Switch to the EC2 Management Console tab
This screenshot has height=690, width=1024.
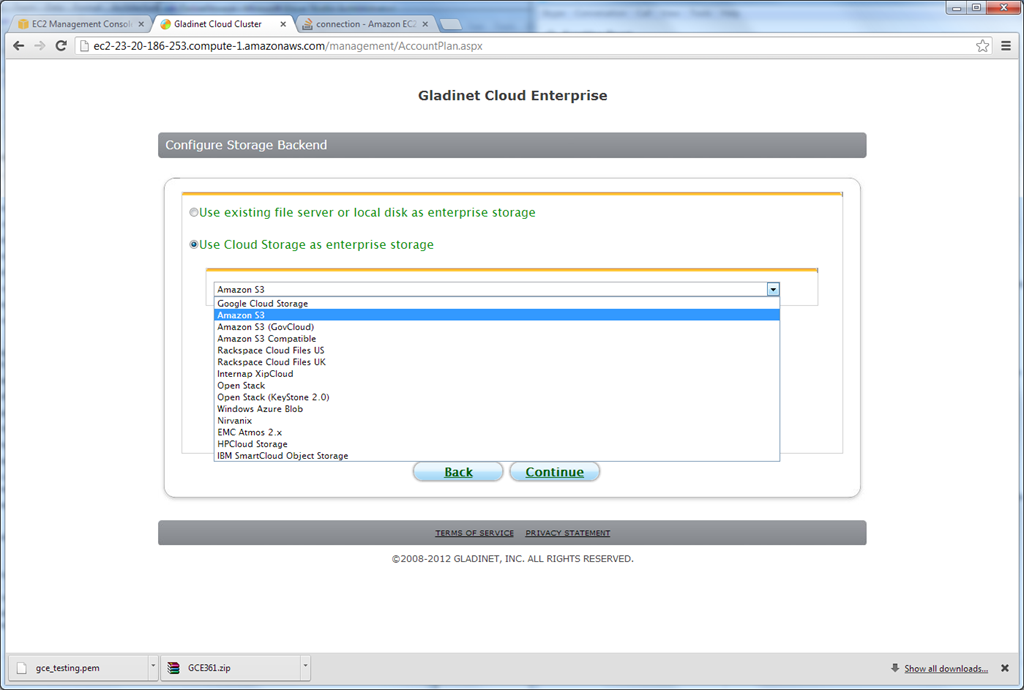click(80, 24)
